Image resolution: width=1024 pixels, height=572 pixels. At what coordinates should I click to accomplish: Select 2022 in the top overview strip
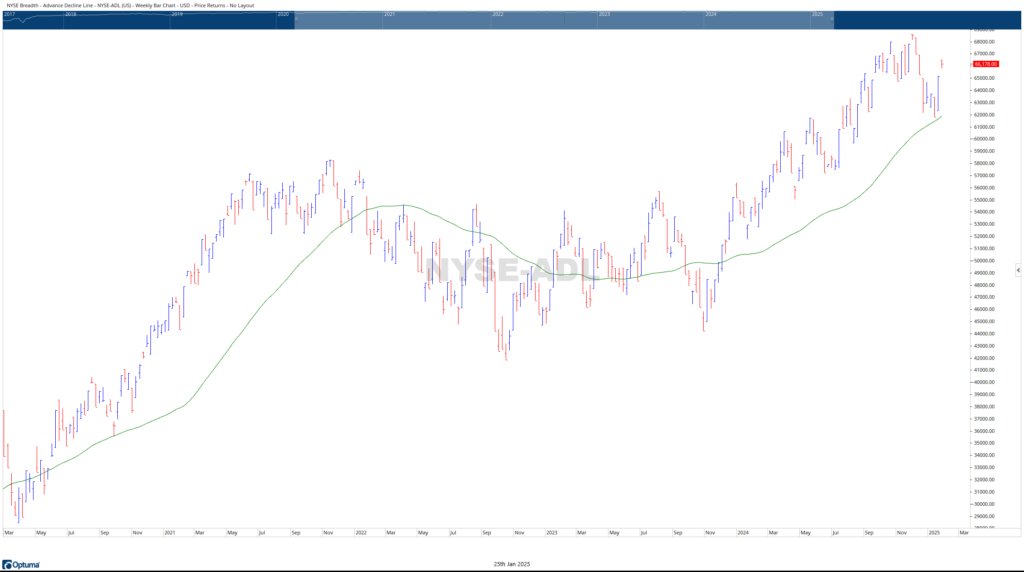click(497, 15)
